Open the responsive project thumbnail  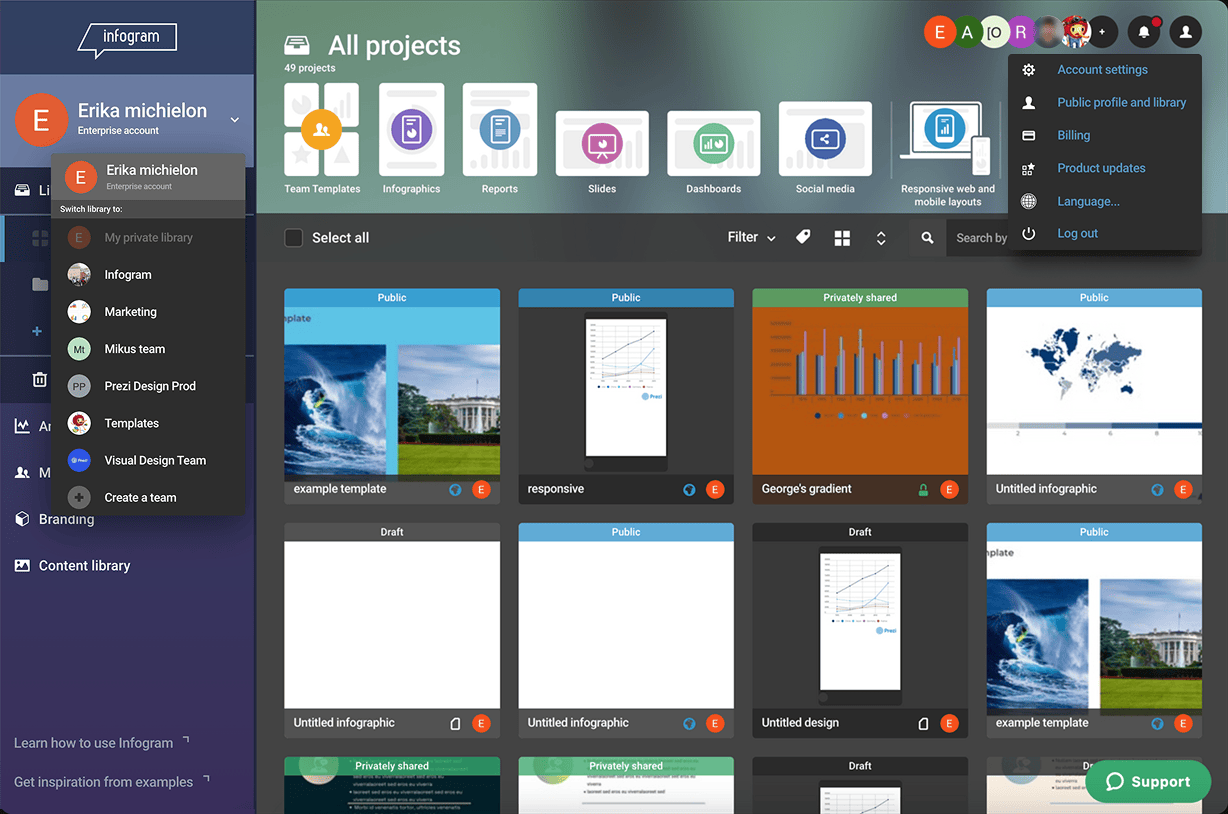coord(626,391)
